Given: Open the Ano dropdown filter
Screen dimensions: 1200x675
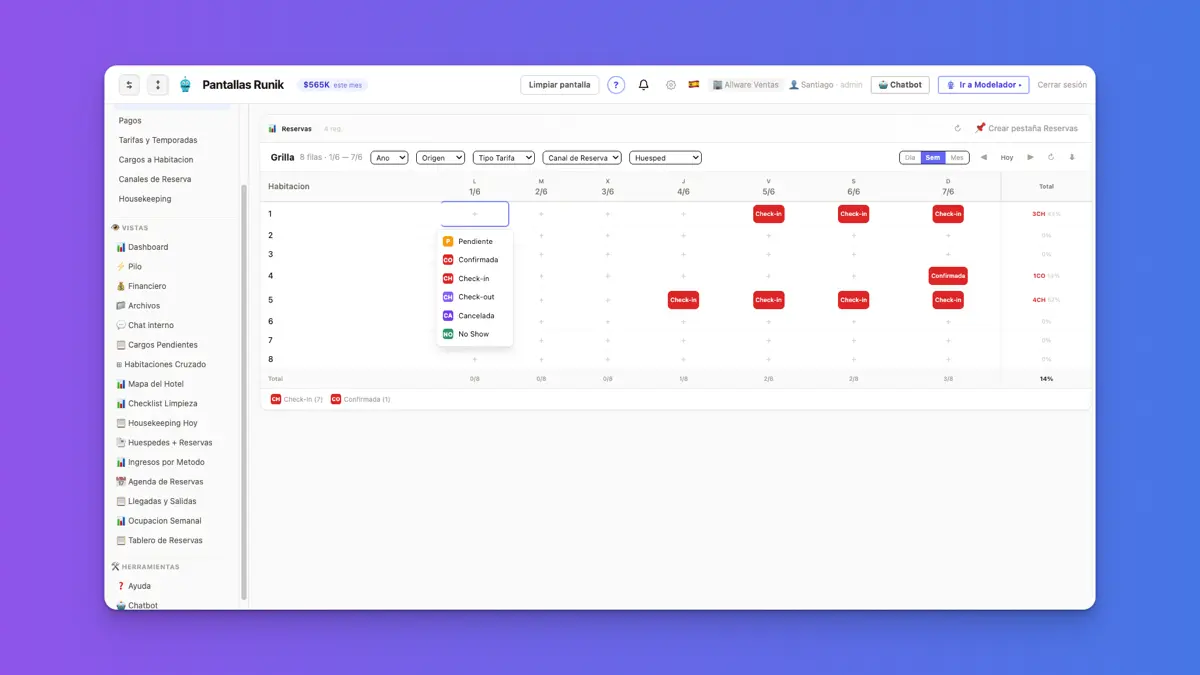Looking at the screenshot, I should 389,158.
